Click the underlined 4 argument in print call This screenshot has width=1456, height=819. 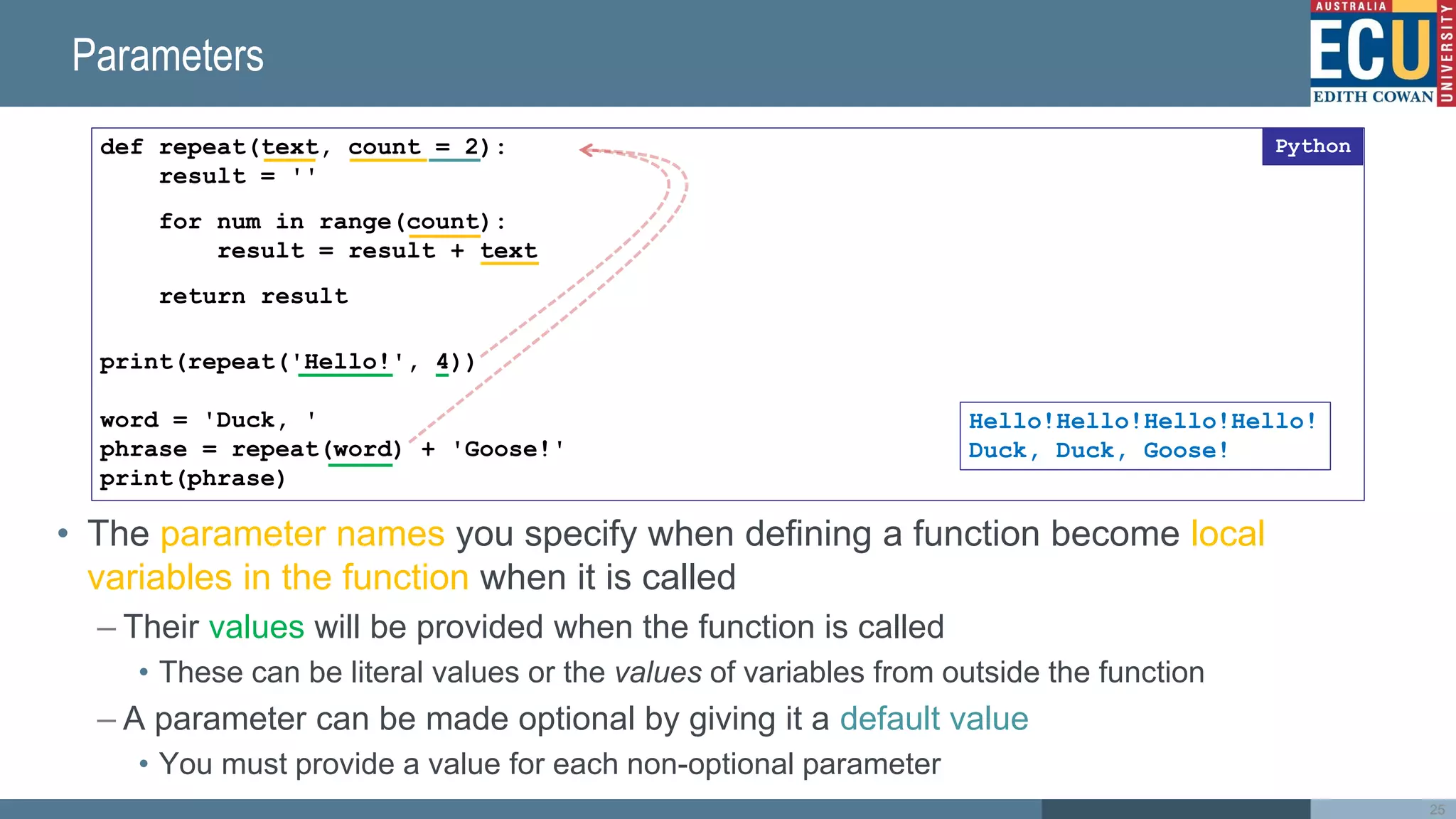442,362
